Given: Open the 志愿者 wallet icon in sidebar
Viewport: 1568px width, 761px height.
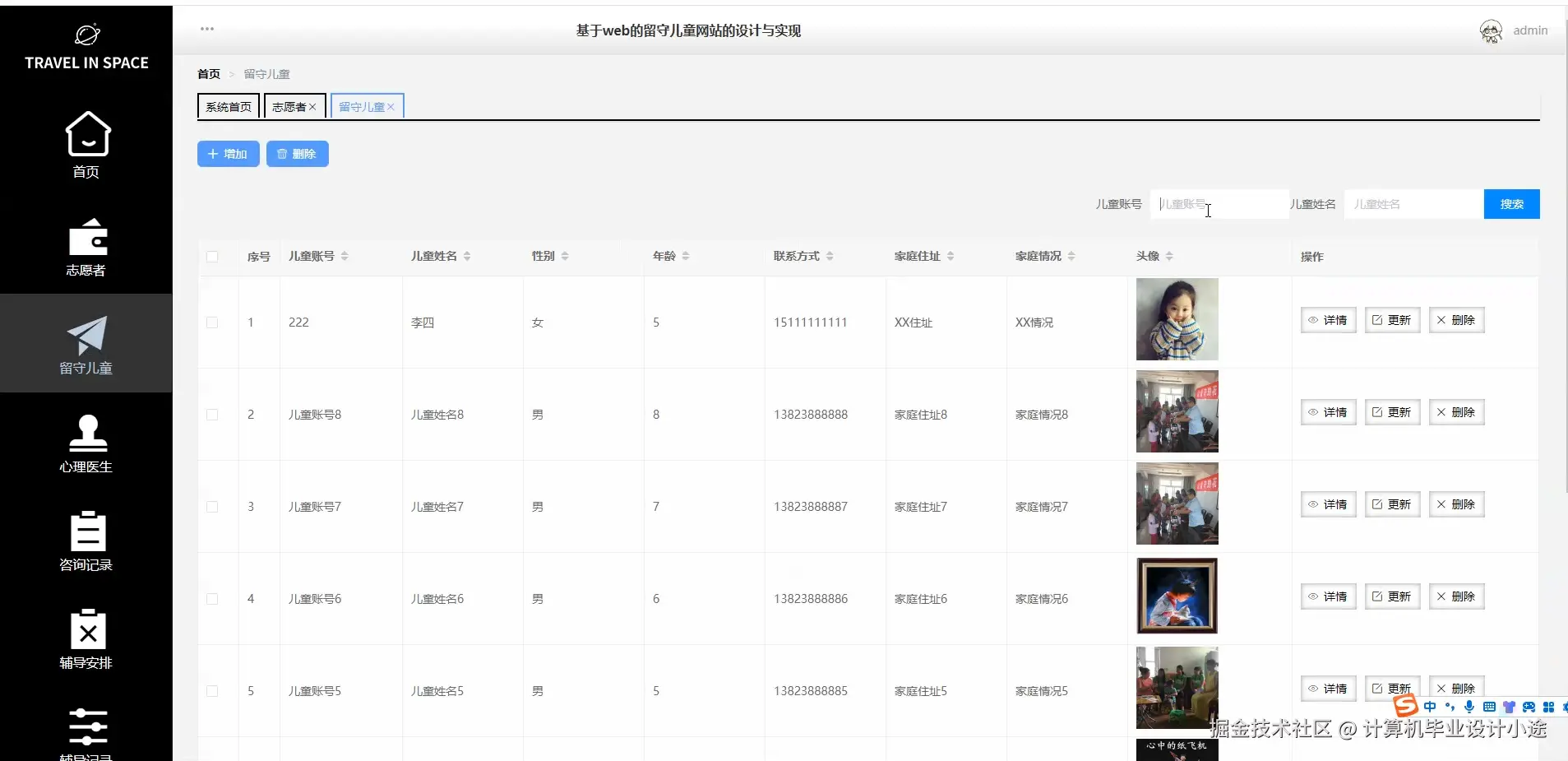Looking at the screenshot, I should (88, 237).
